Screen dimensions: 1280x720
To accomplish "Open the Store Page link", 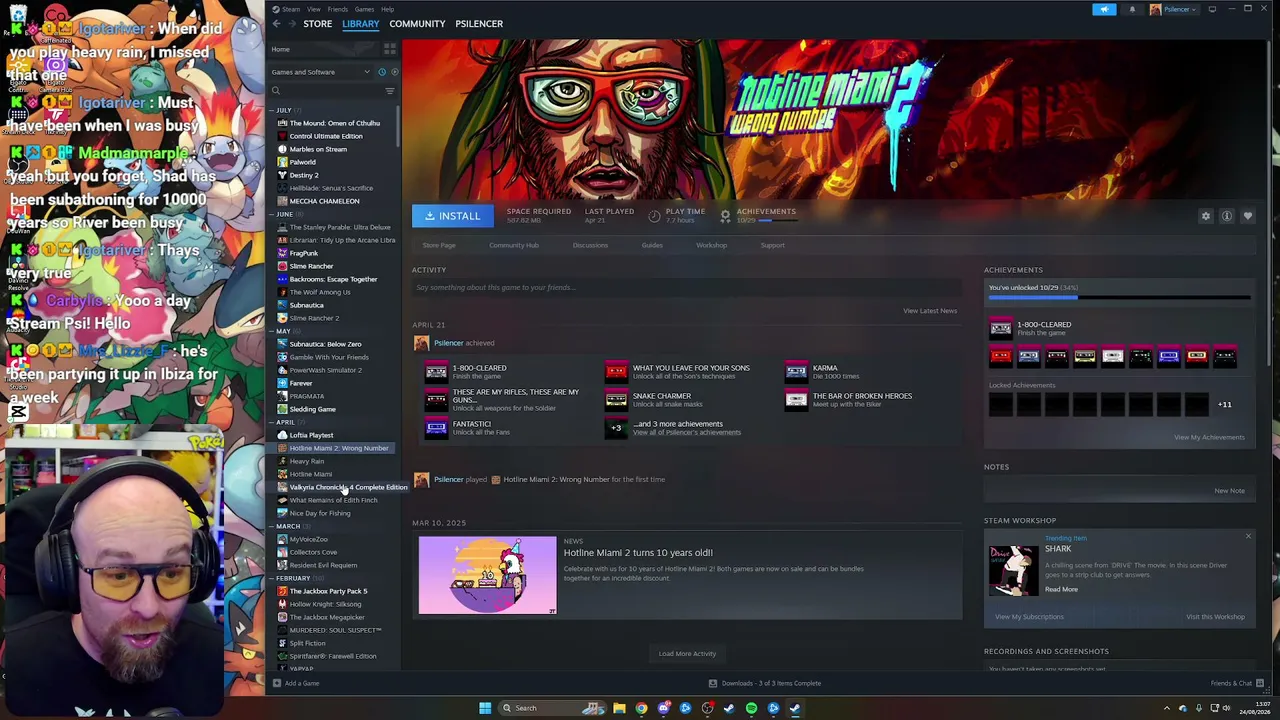I will tap(439, 245).
